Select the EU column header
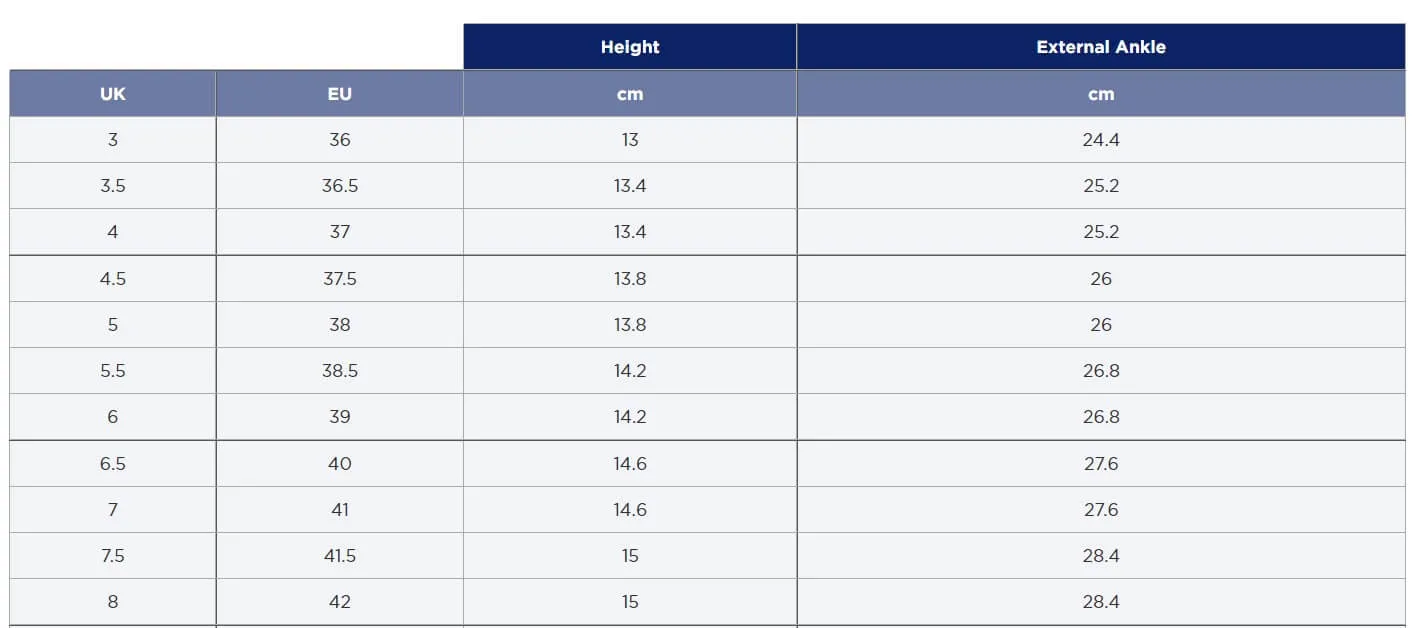This screenshot has height=628, width=1412. [x=340, y=94]
